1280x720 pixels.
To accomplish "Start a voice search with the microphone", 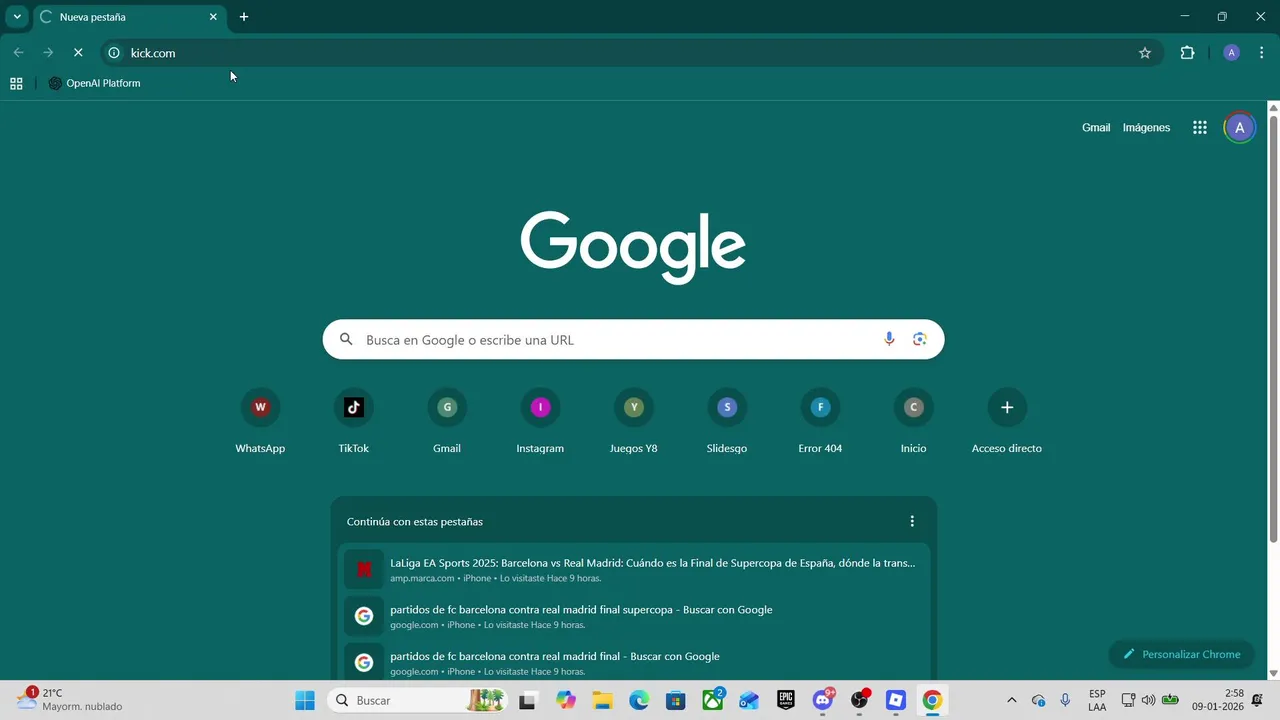I will click(x=889, y=339).
